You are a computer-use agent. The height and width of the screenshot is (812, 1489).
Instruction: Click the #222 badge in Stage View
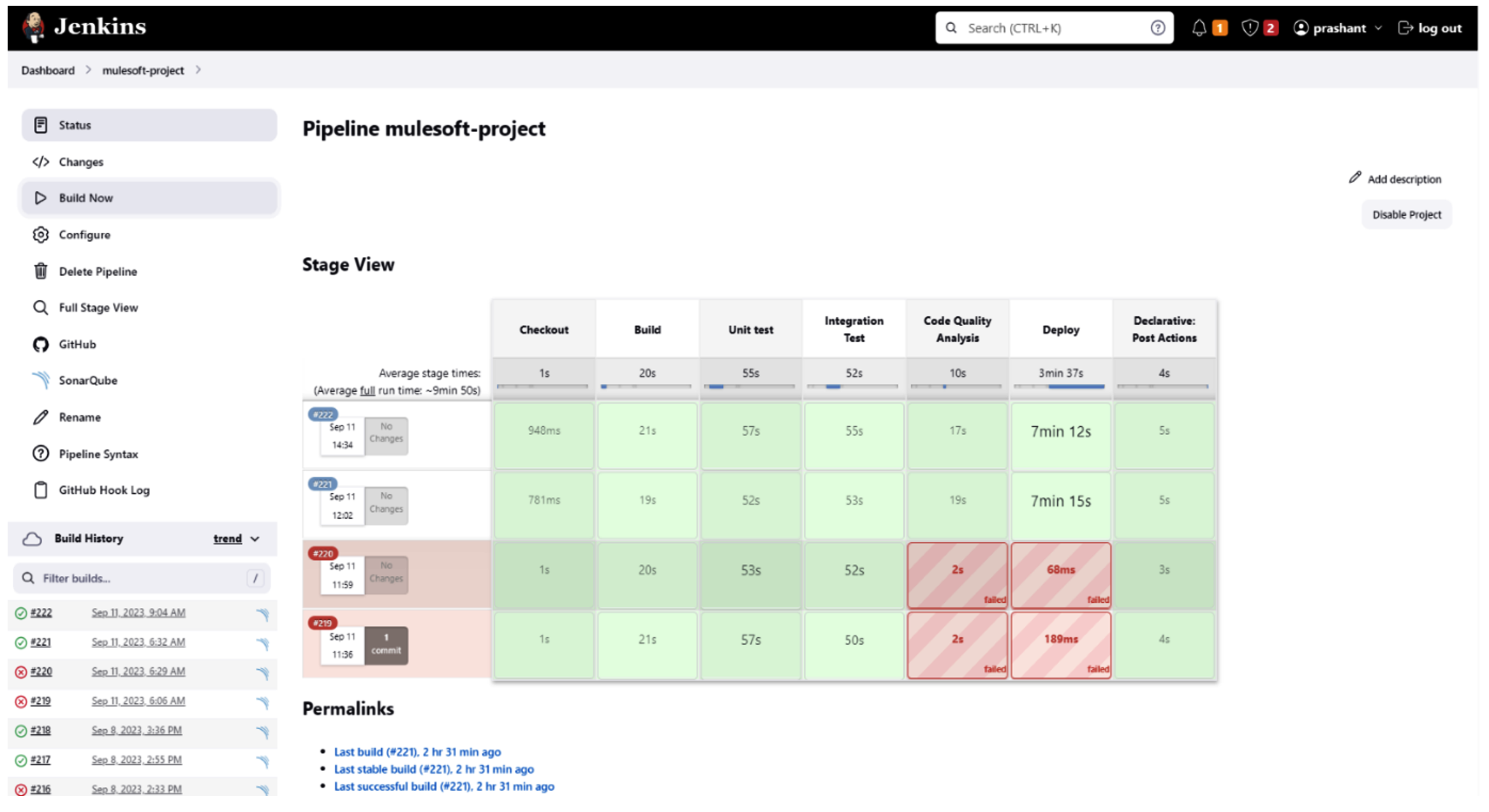click(x=323, y=415)
